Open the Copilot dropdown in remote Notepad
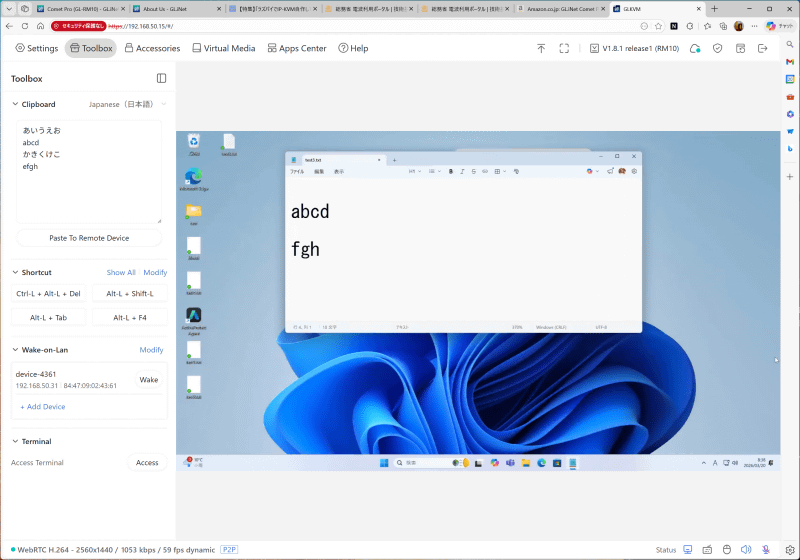 (x=592, y=171)
